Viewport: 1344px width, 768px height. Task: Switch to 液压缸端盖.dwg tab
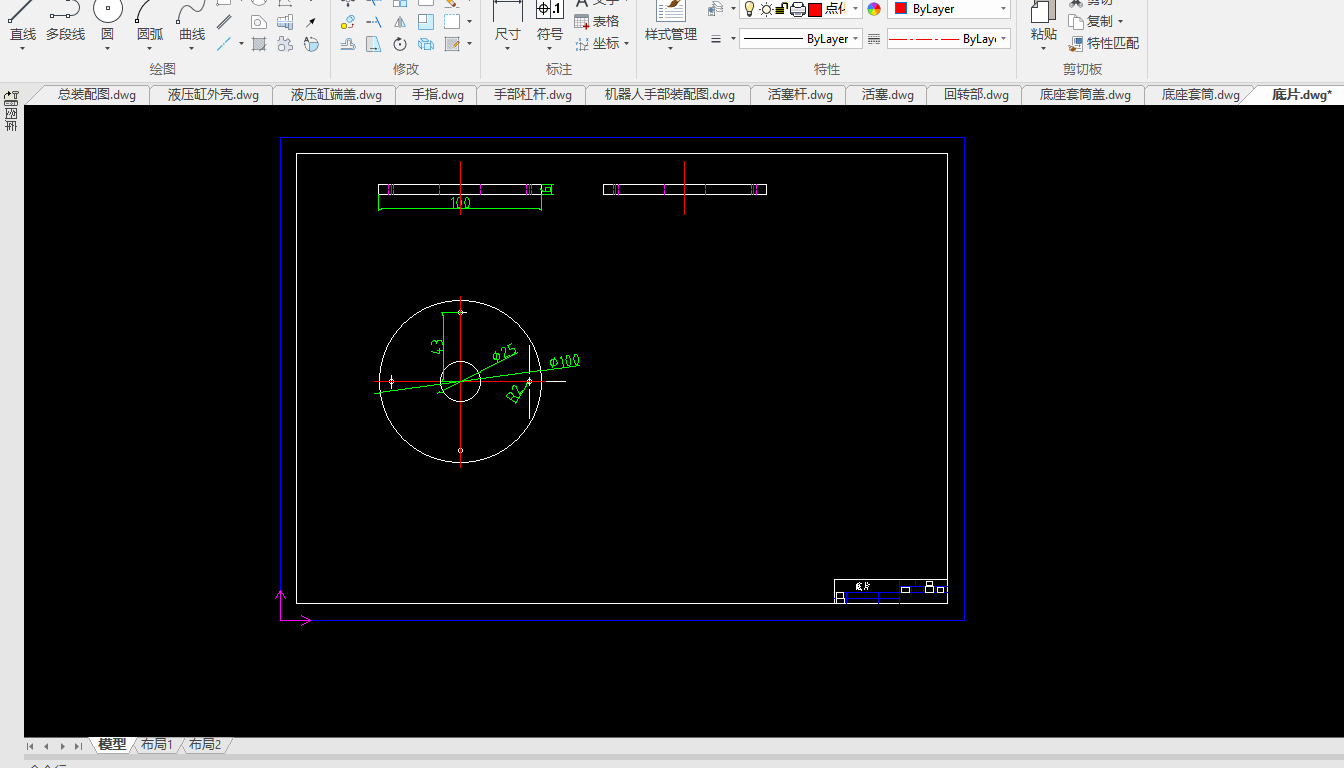point(336,95)
